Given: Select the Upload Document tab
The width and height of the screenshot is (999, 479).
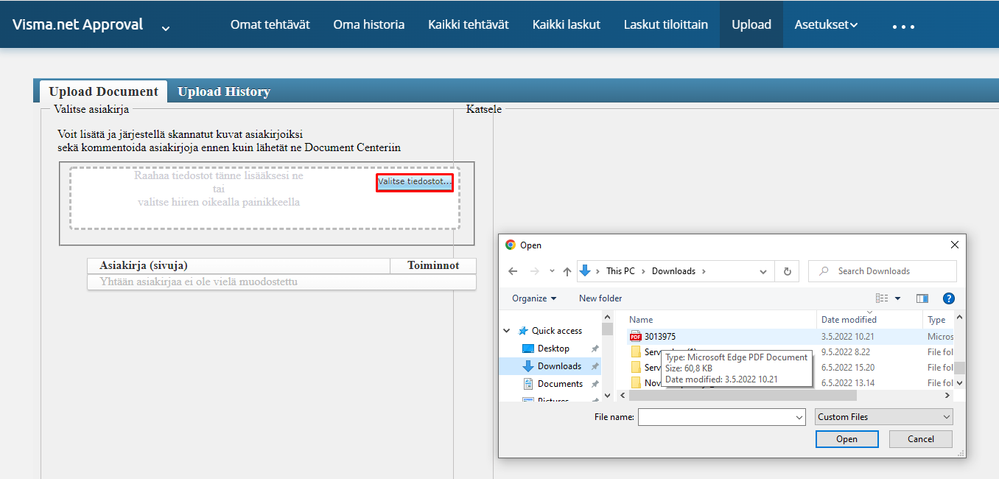Looking at the screenshot, I should tap(103, 92).
